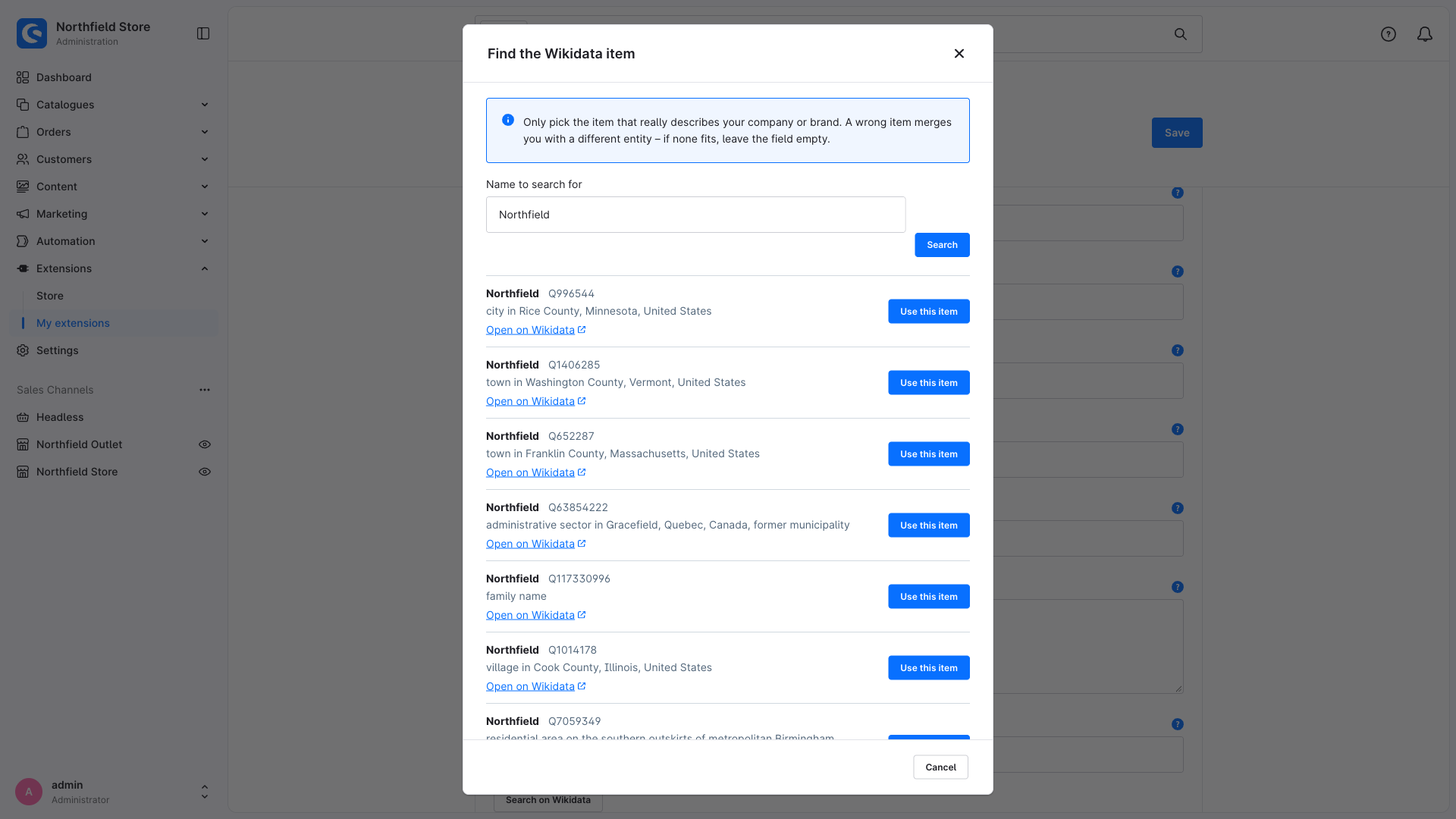Use this item for Quebec Q63854222

point(929,526)
